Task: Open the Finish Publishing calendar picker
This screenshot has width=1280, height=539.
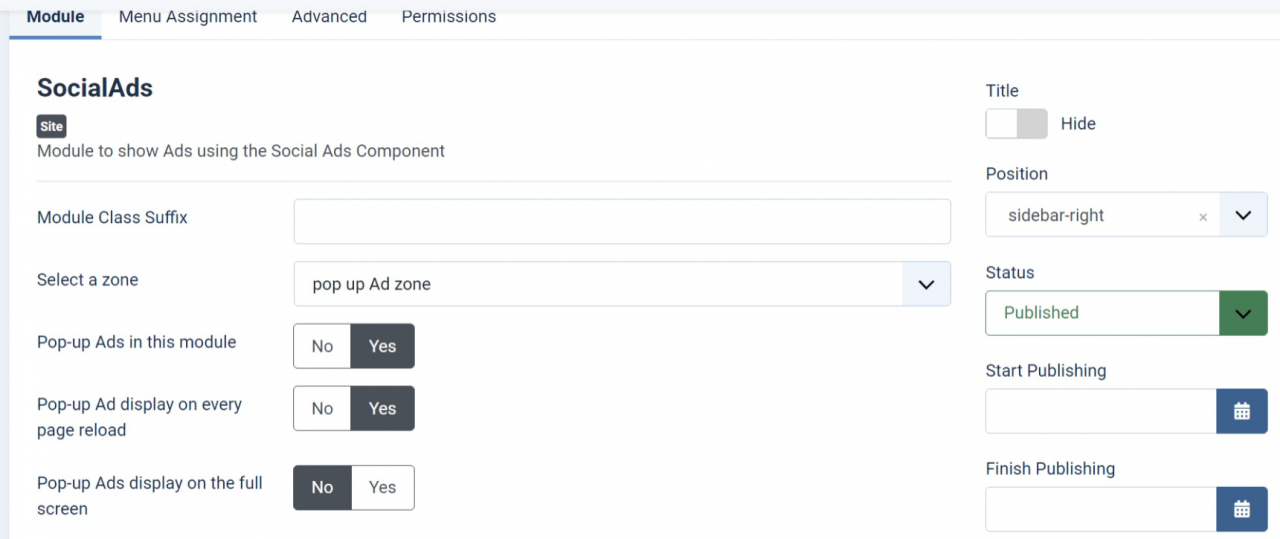Action: tap(1241, 509)
